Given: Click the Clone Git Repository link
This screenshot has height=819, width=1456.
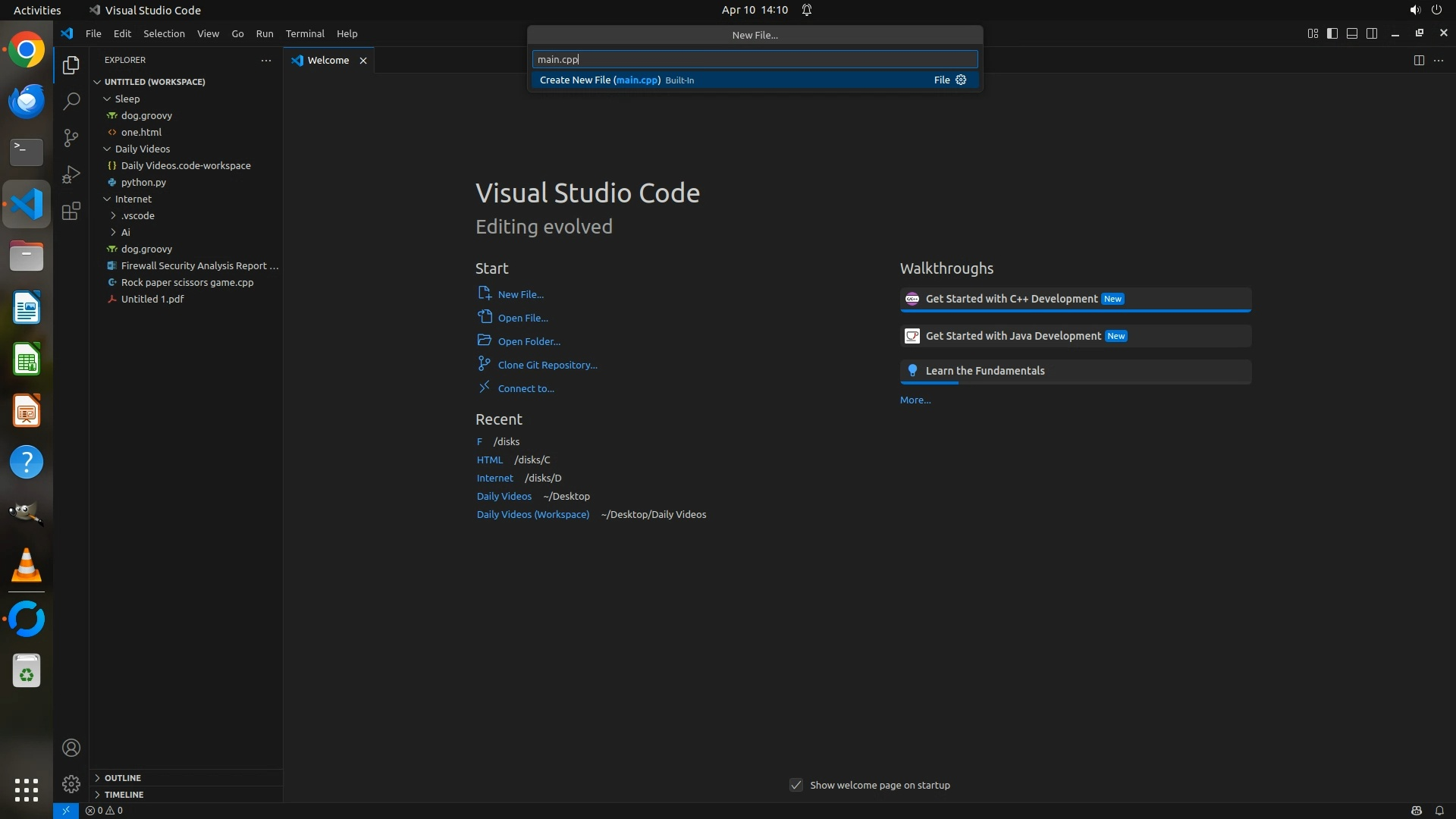Looking at the screenshot, I should click(x=547, y=365).
